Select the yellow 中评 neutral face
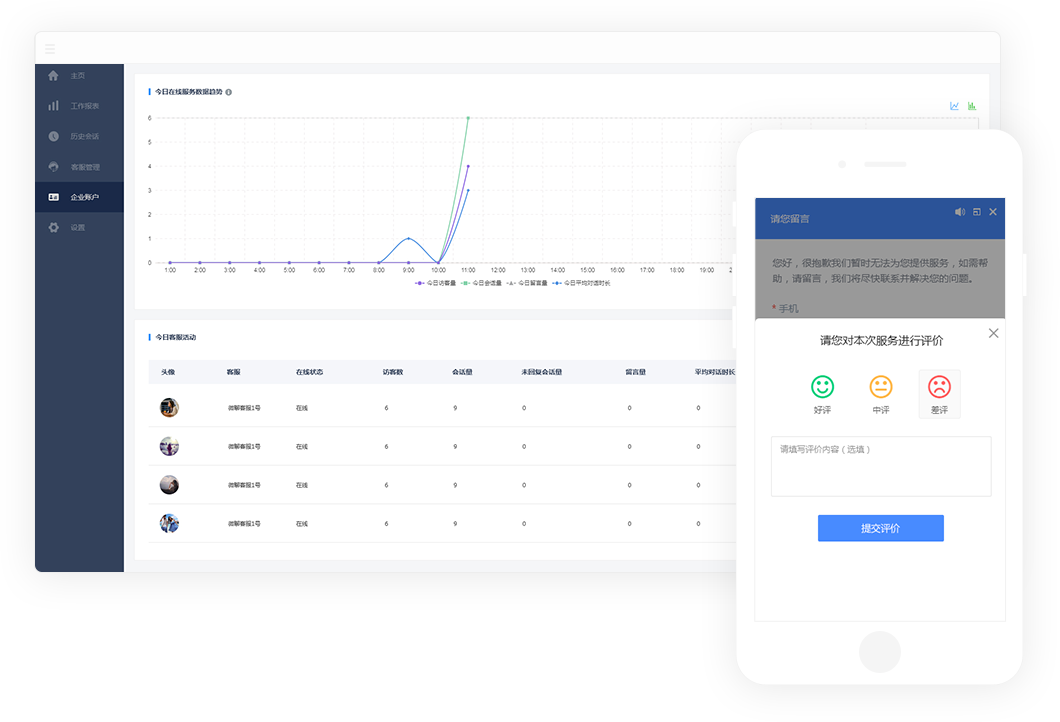This screenshot has height=722, width=1060. pos(880,387)
